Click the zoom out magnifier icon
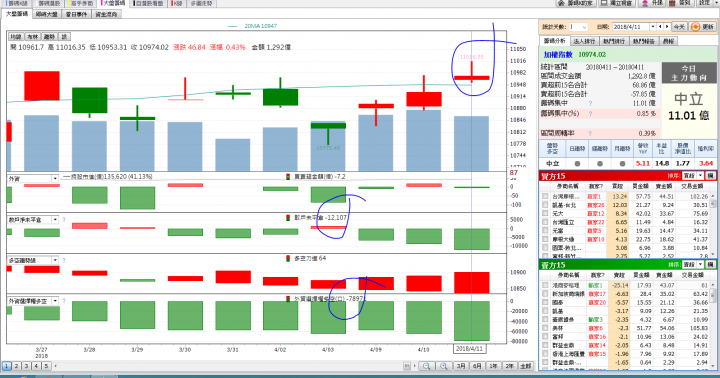Screen dimensions: 720x378 [x=427, y=366]
